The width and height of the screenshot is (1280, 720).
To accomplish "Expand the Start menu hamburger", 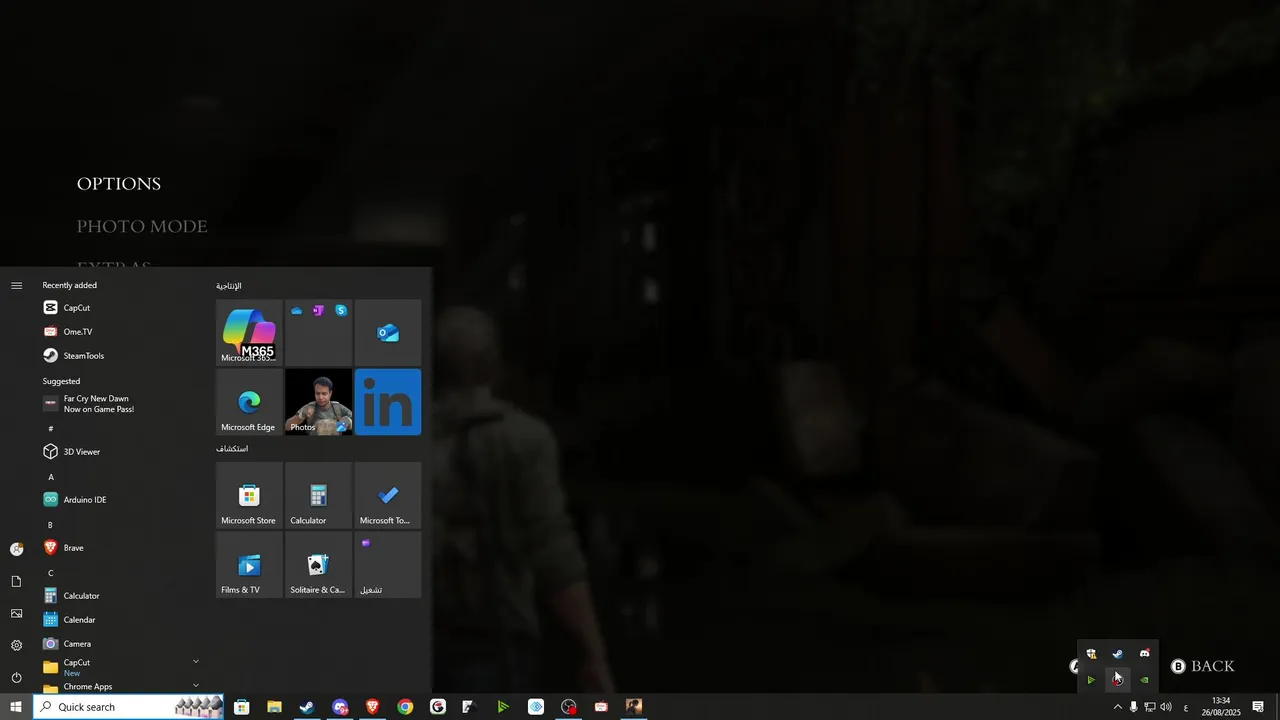I will [16, 285].
